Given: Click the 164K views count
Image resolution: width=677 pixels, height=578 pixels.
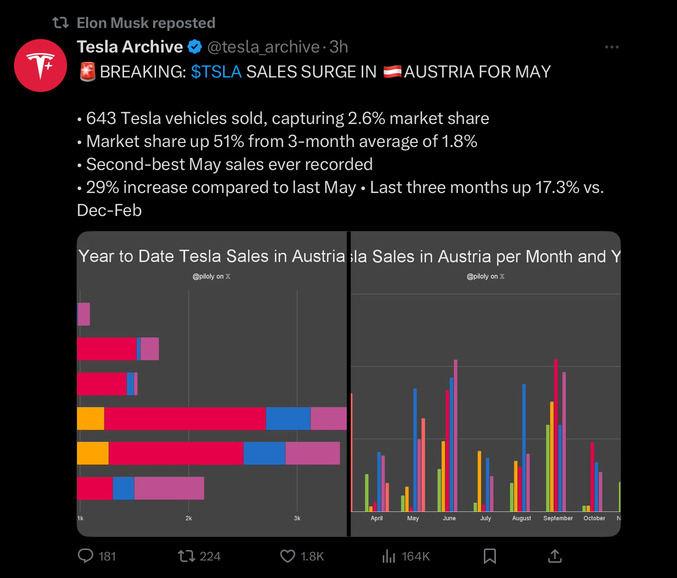Looking at the screenshot, I should coord(415,556).
